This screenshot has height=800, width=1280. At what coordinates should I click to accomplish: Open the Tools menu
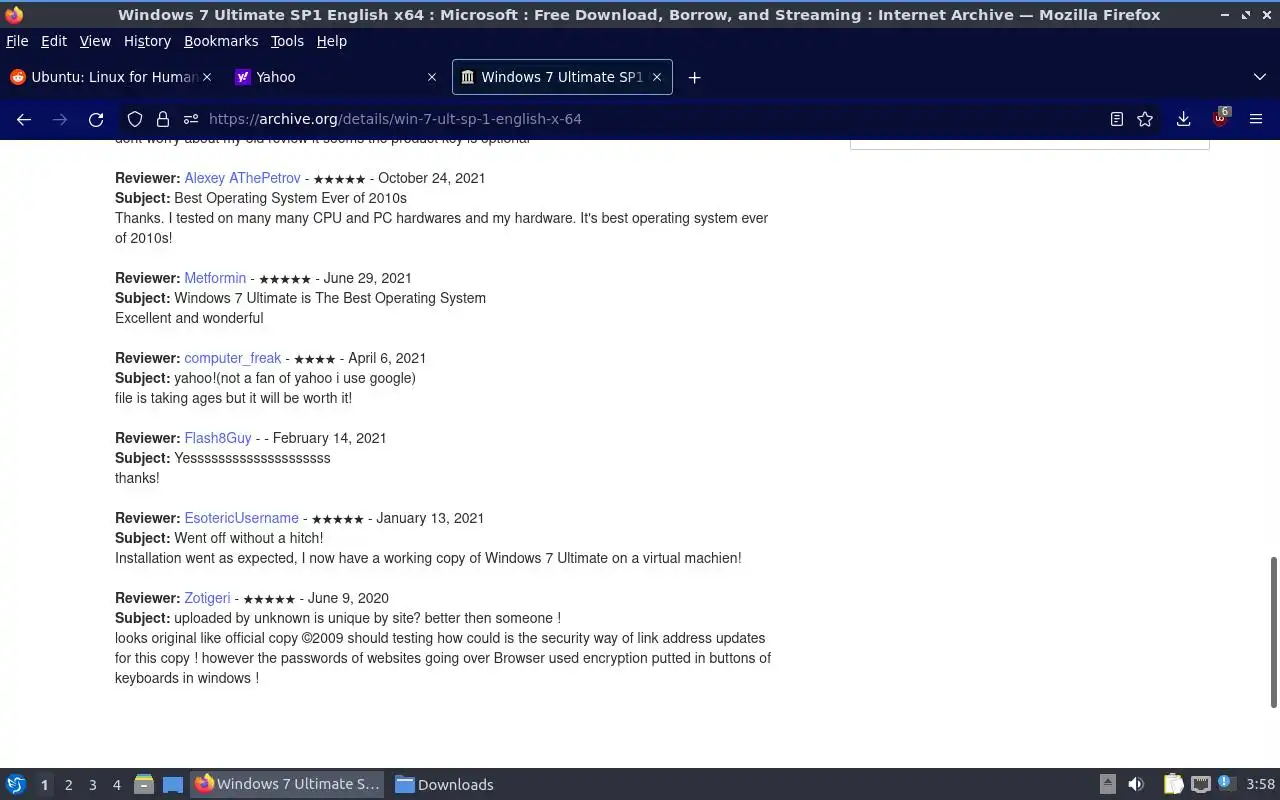point(287,41)
